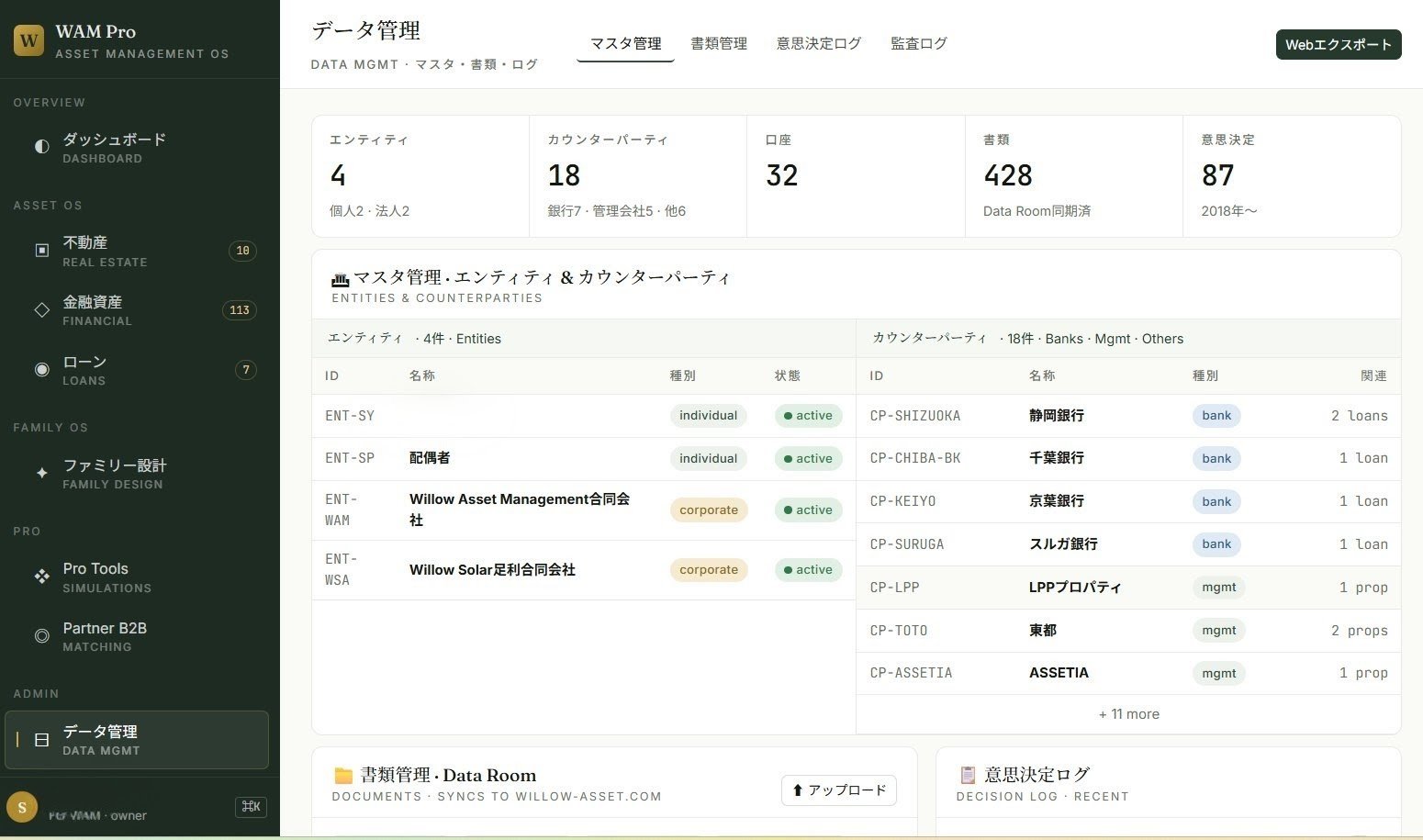Open the Partner B2B Matching icon
Image resolution: width=1423 pixels, height=840 pixels.
[41, 635]
